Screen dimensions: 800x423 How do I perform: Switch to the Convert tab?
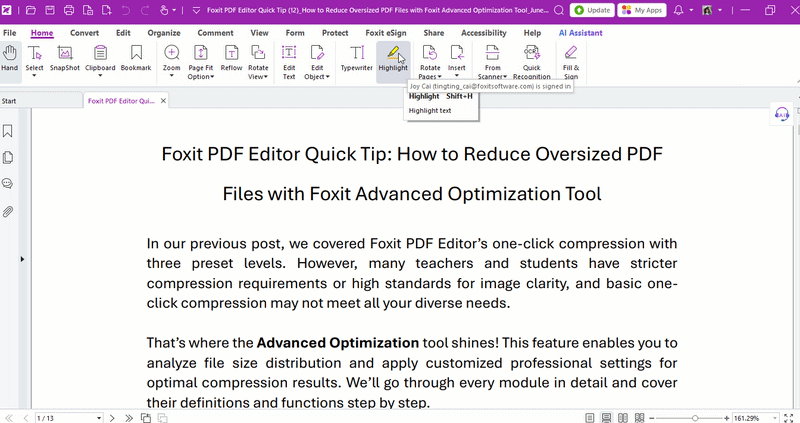click(x=84, y=33)
